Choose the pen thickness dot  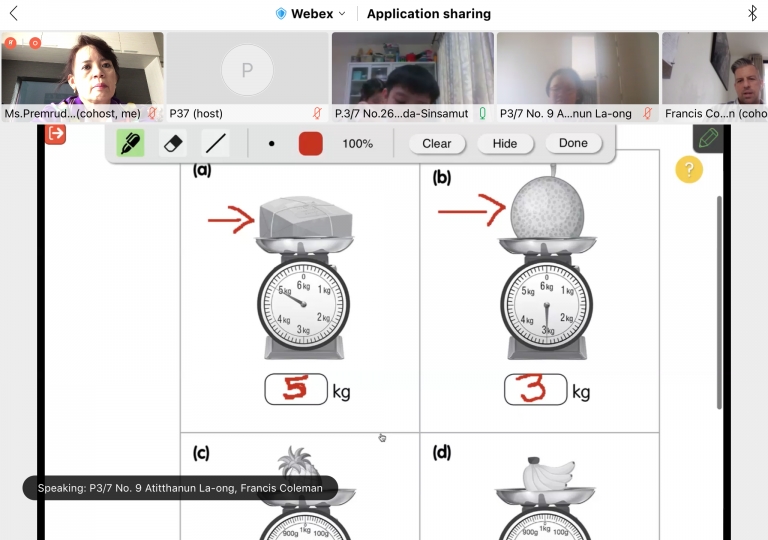pyautogui.click(x=272, y=144)
